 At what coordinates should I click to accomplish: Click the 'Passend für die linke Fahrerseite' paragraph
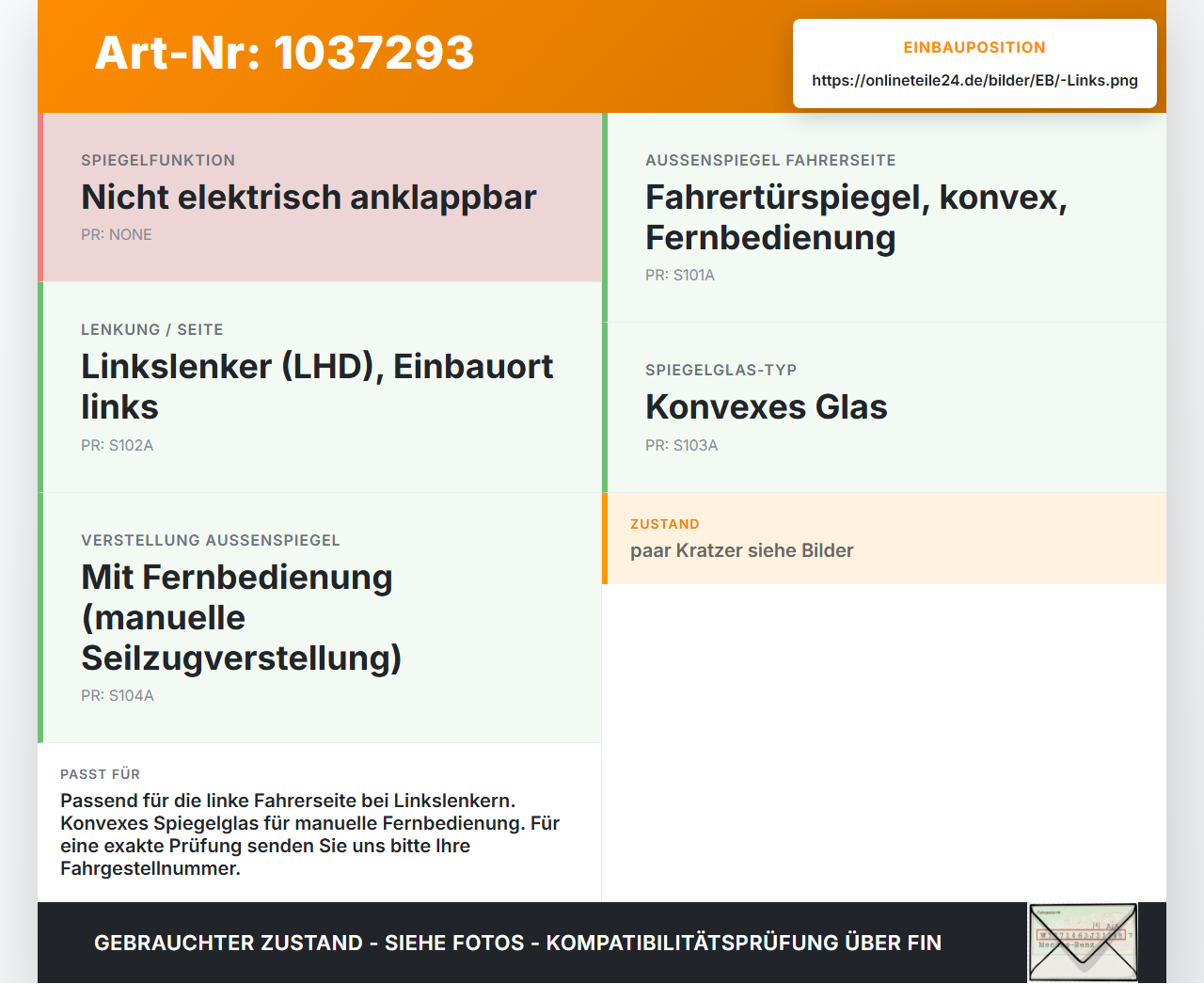click(x=310, y=834)
